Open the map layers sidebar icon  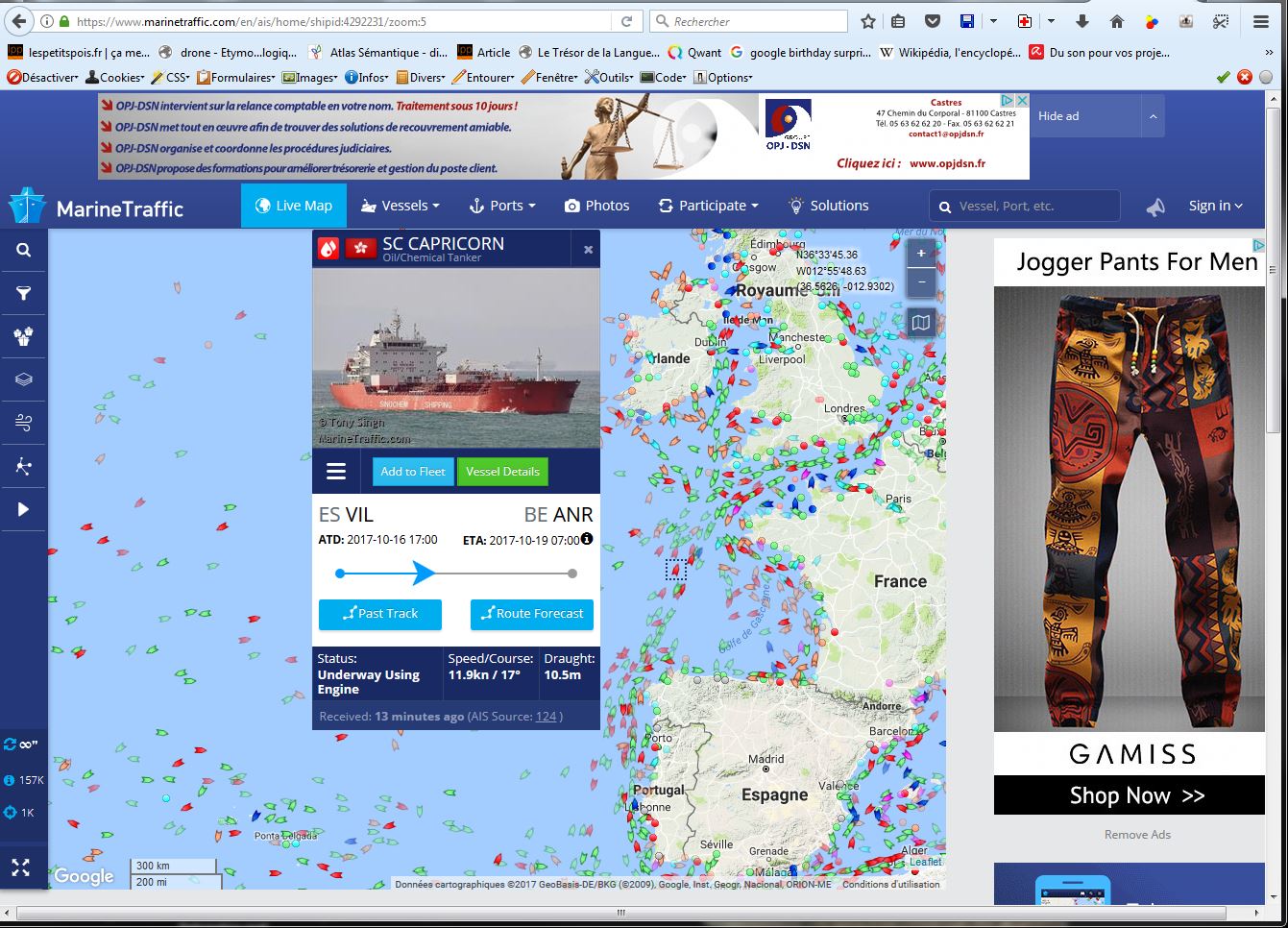click(x=24, y=379)
